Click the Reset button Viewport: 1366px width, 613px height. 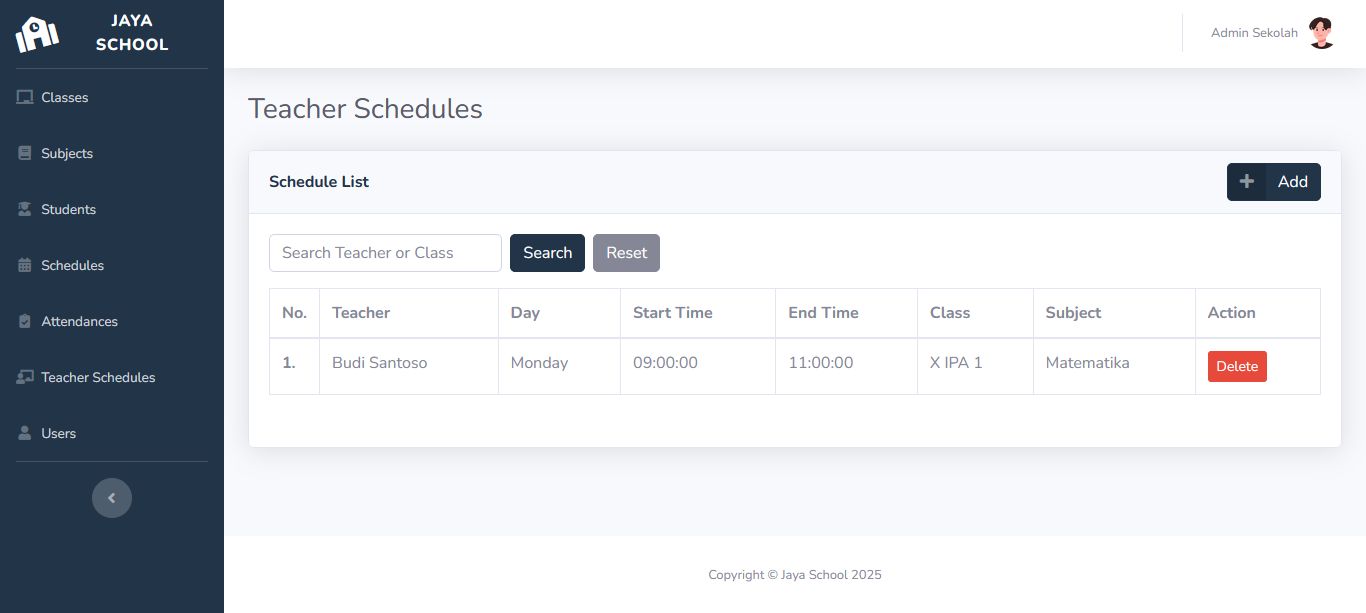(626, 253)
